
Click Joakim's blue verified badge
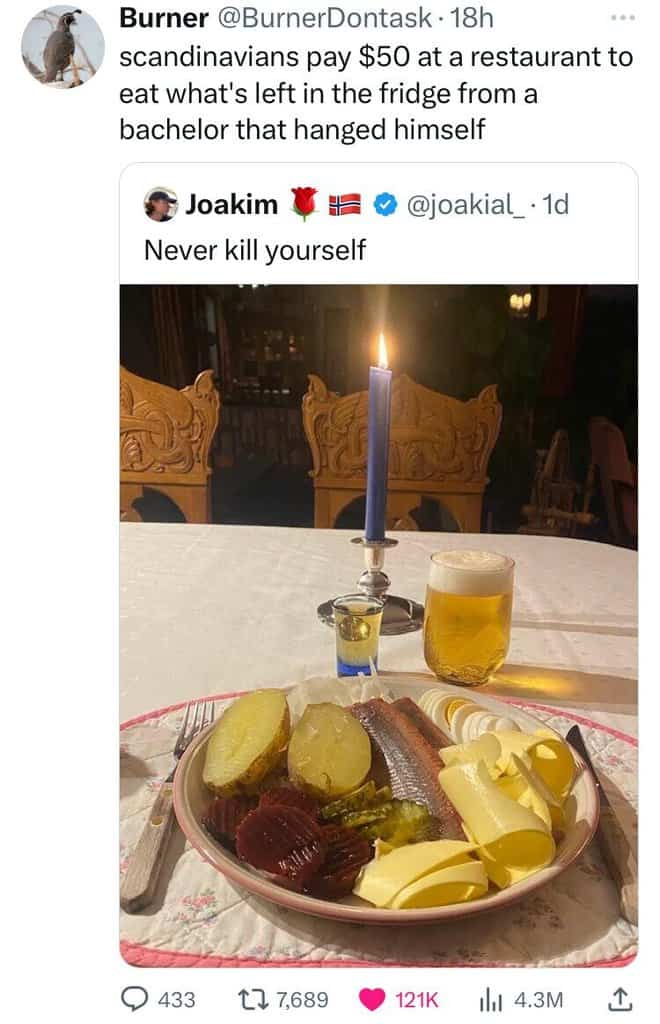[386, 205]
